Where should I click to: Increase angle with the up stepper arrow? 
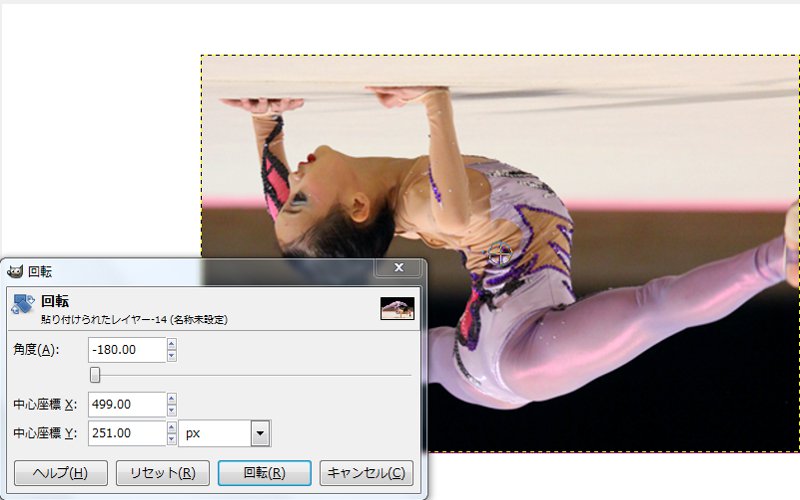click(x=172, y=344)
